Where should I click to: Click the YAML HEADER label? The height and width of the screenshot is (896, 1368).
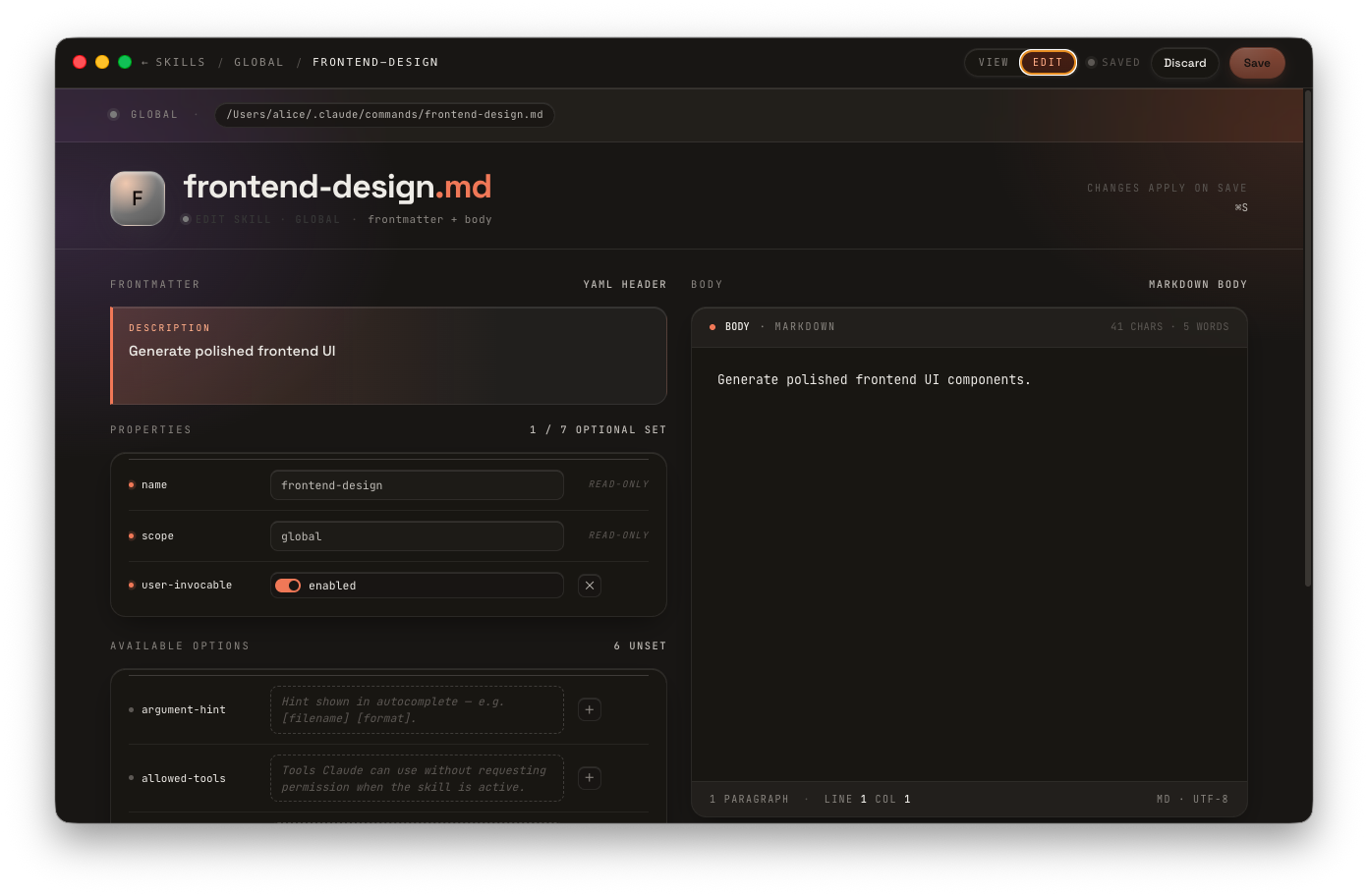coord(625,285)
